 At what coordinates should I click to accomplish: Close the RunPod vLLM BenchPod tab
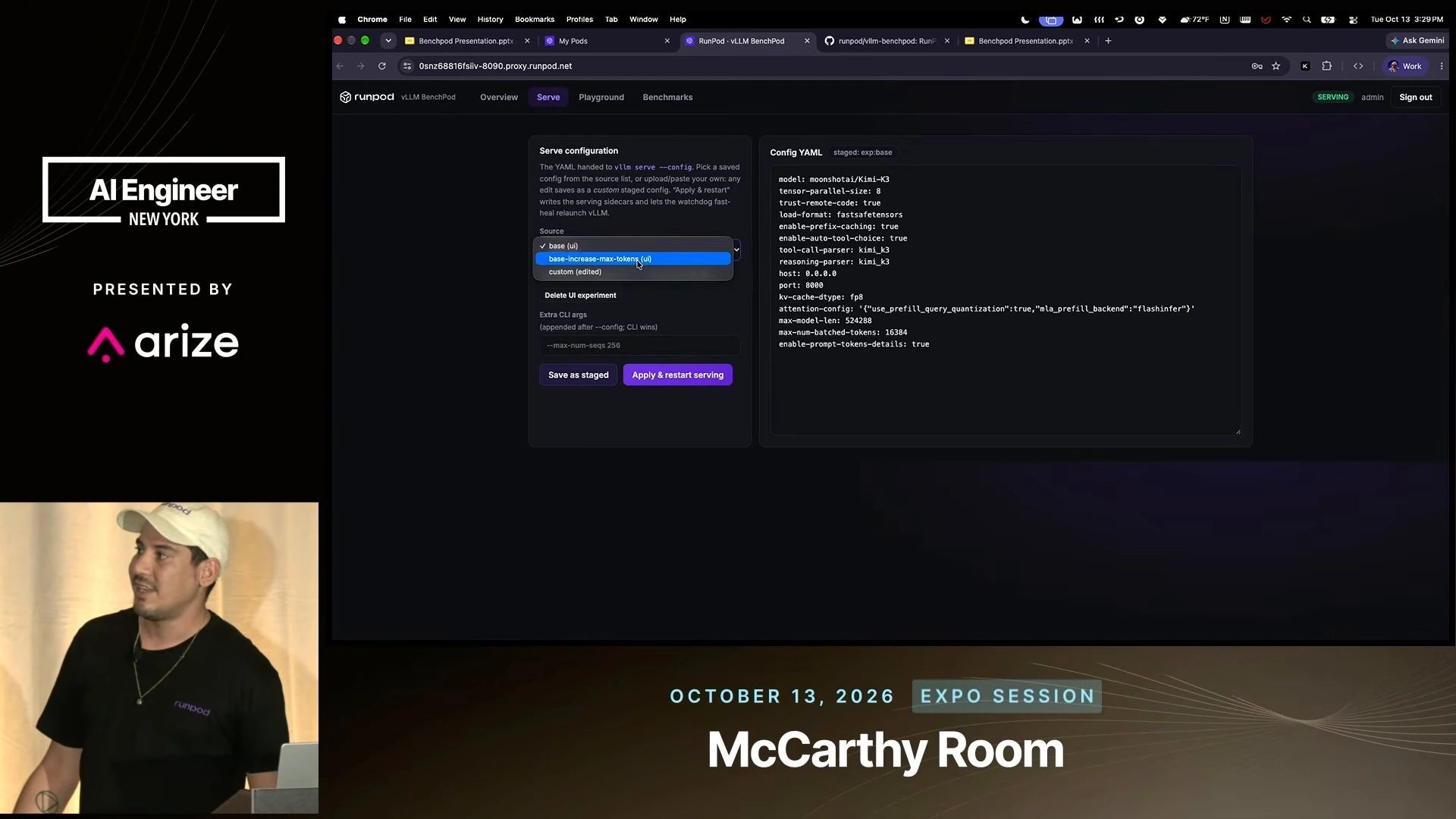click(x=807, y=41)
